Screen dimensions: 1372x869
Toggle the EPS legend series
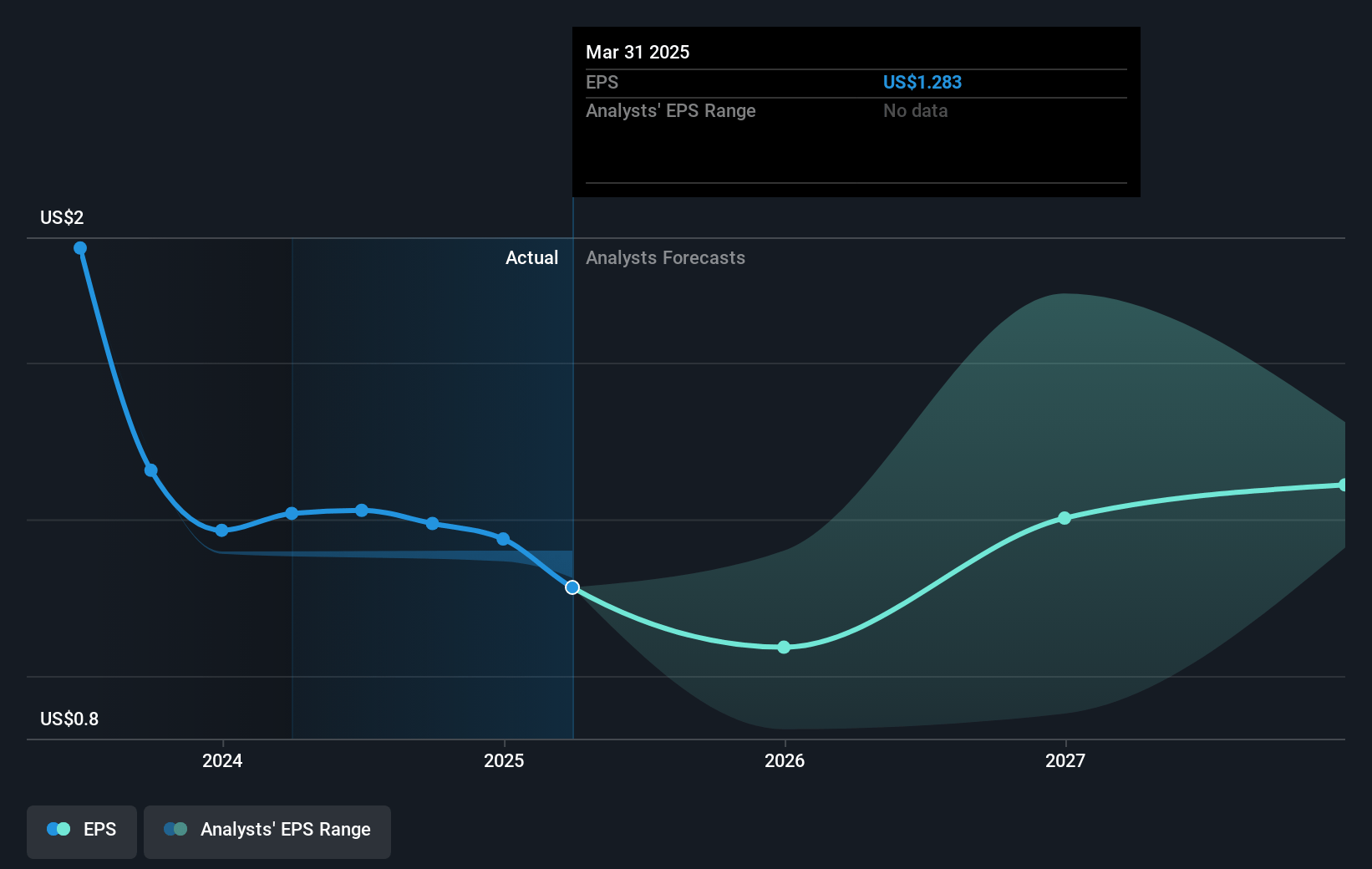(82, 831)
